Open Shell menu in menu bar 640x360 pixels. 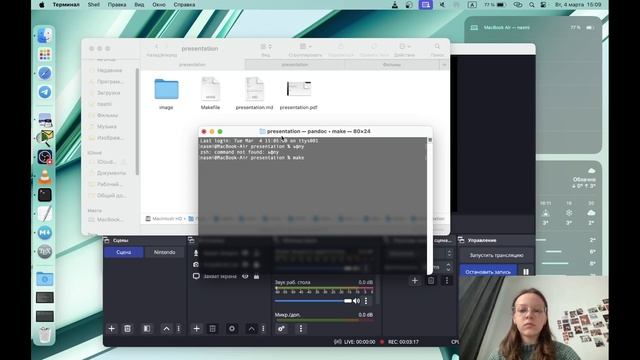pos(93,4)
